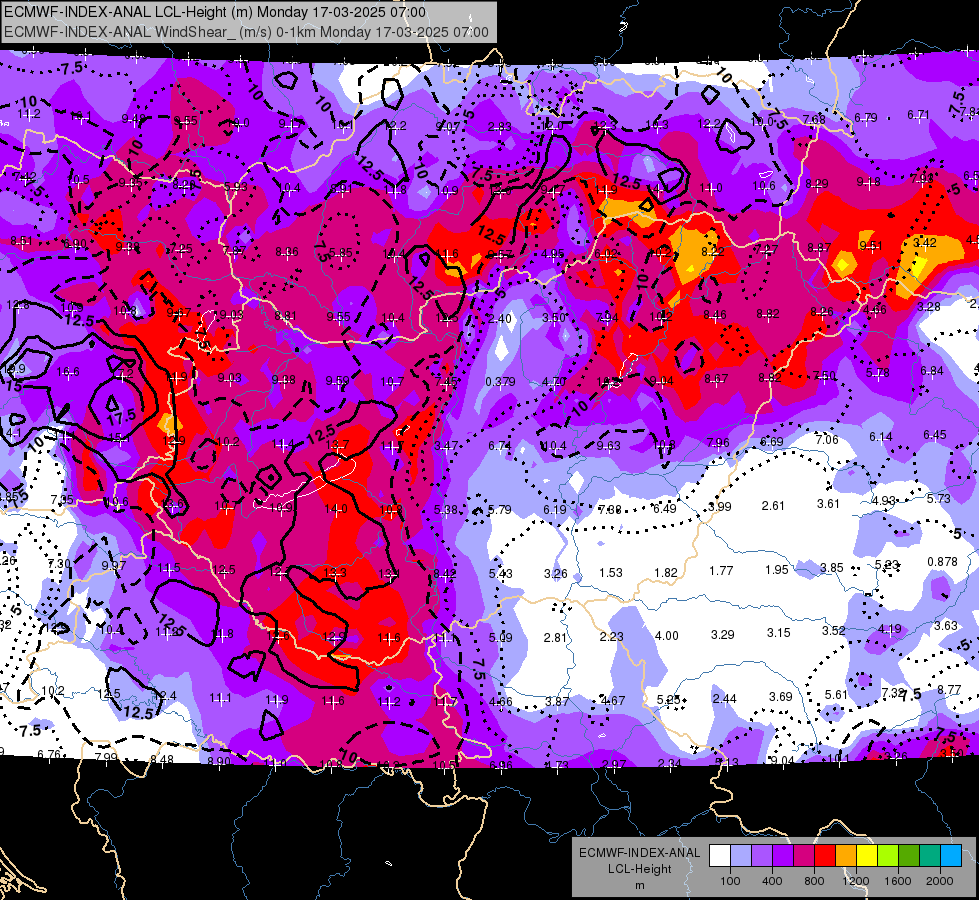Screen dimensions: 979x900
Task: Click the grid value 7.68
Action: tap(814, 119)
